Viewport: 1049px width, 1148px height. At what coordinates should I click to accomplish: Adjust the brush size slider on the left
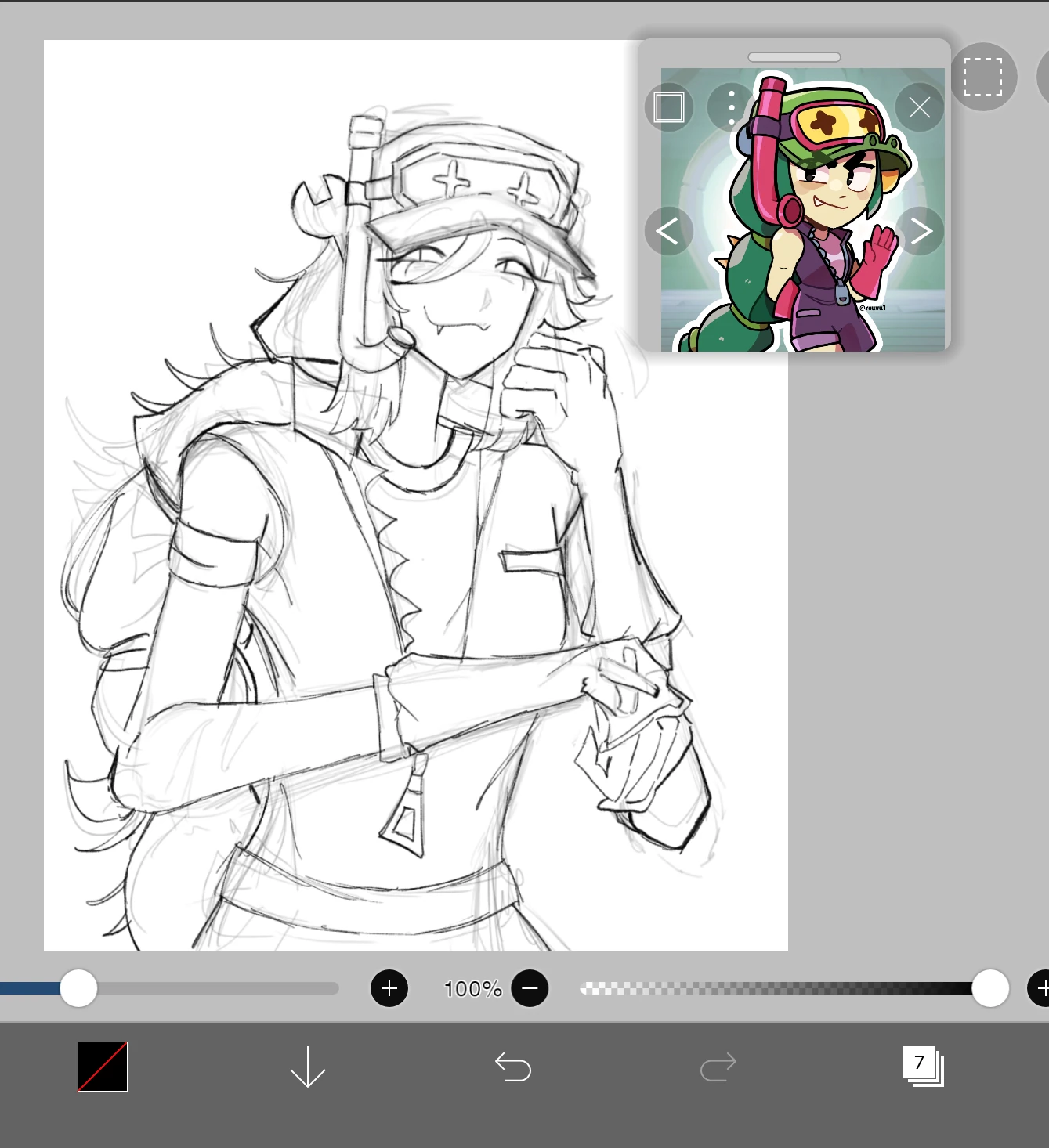(79, 989)
